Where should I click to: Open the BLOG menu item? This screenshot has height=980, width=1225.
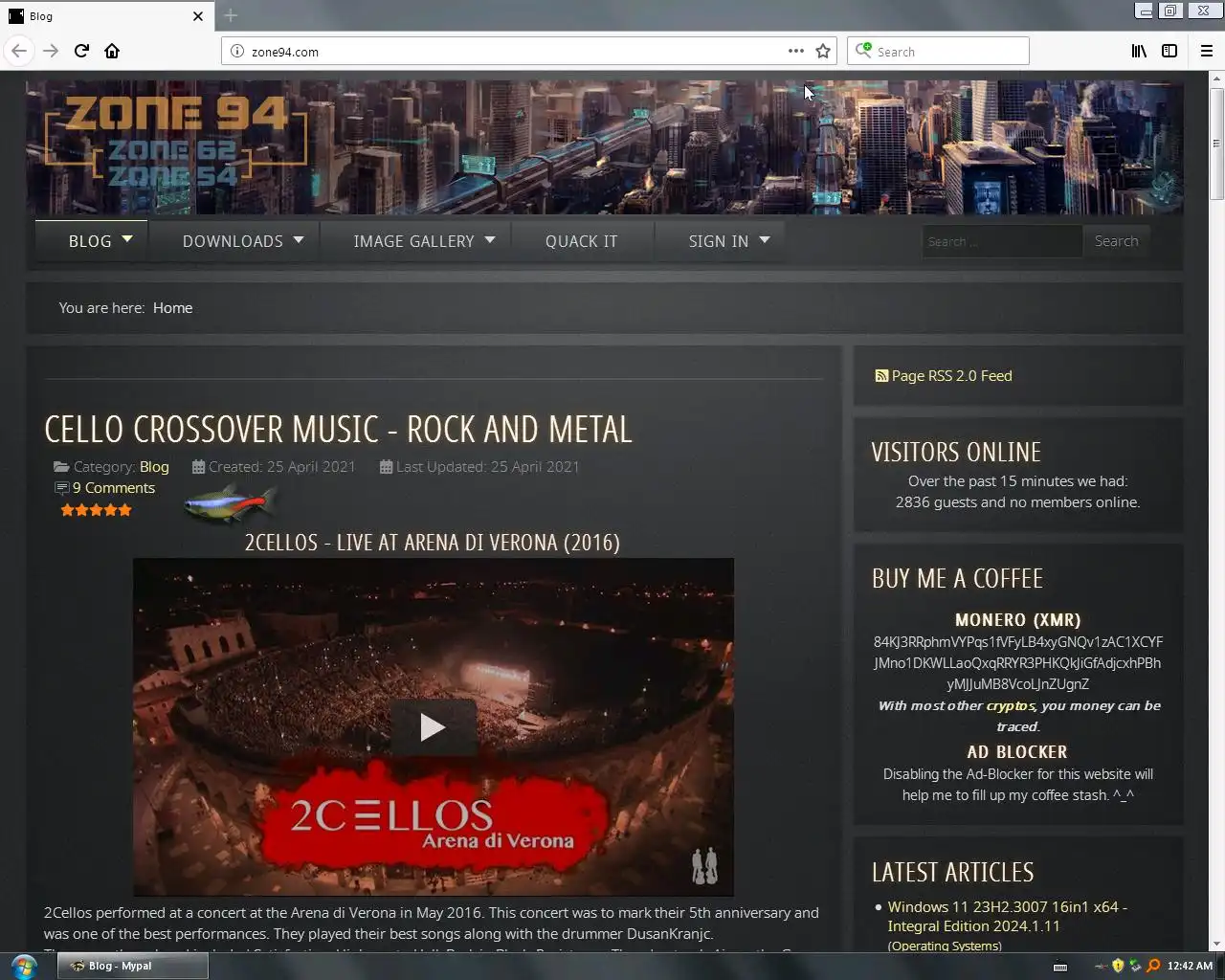click(90, 241)
